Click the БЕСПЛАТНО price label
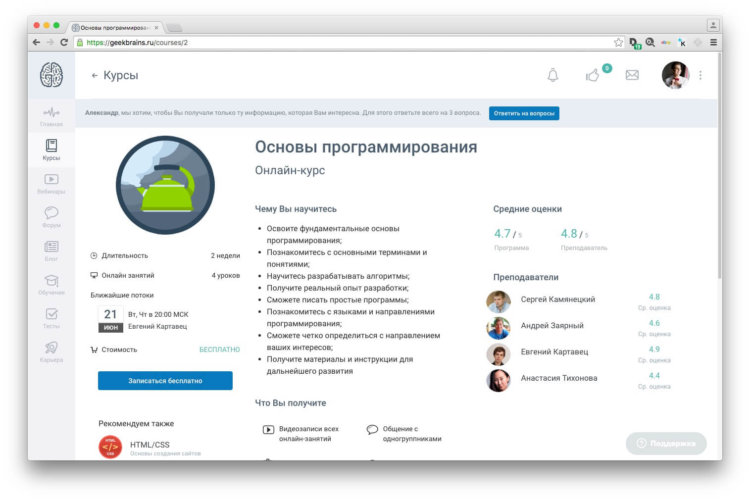This screenshot has width=750, height=500. click(x=220, y=350)
